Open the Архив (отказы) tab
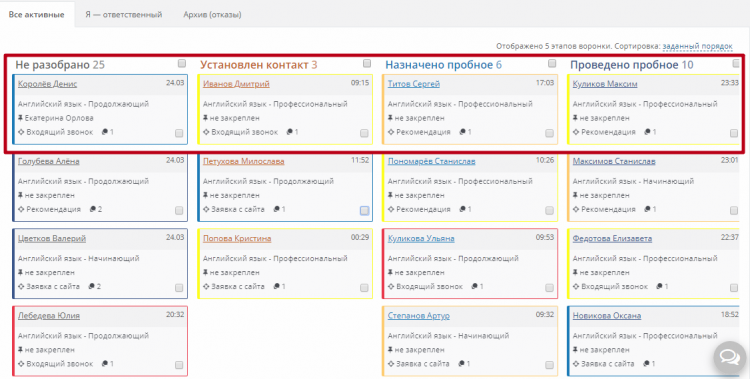Screen dimensions: 750x379 212,14
